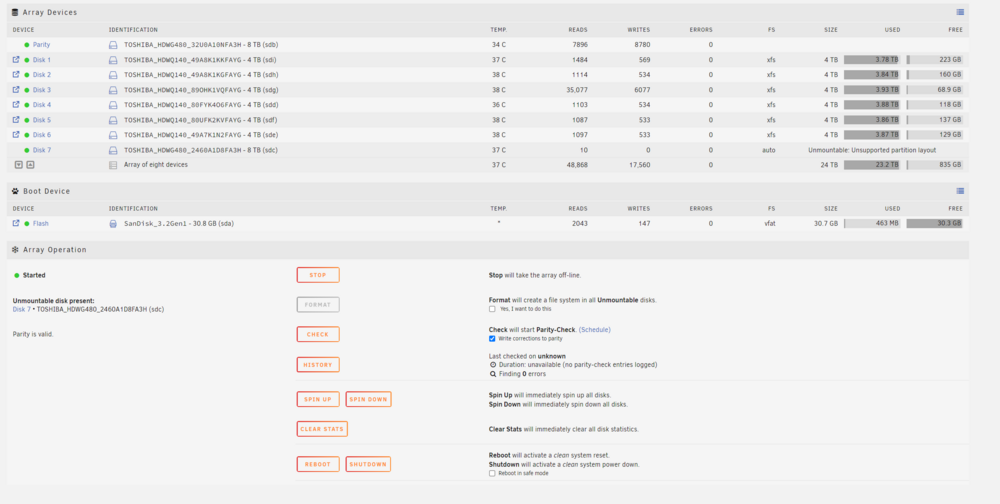Viewport: 1000px width, 504px height.
Task: Click the drive icon beside TOSHIBA_HDWQ140_80UFK2KVFAYG
Action: point(113,120)
